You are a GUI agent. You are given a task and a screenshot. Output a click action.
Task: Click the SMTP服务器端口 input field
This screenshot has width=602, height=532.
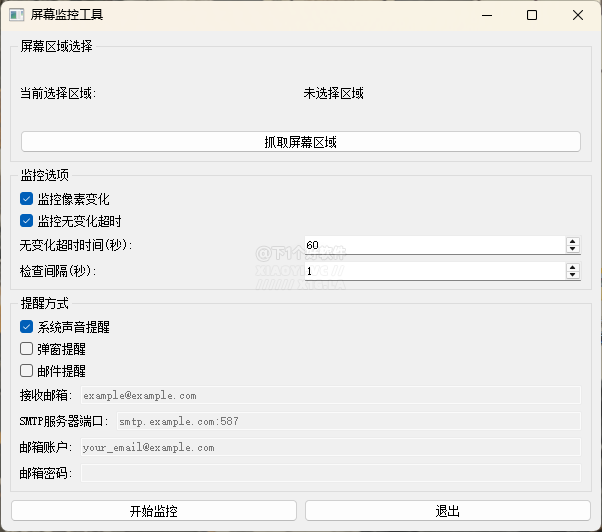pyautogui.click(x=349, y=421)
